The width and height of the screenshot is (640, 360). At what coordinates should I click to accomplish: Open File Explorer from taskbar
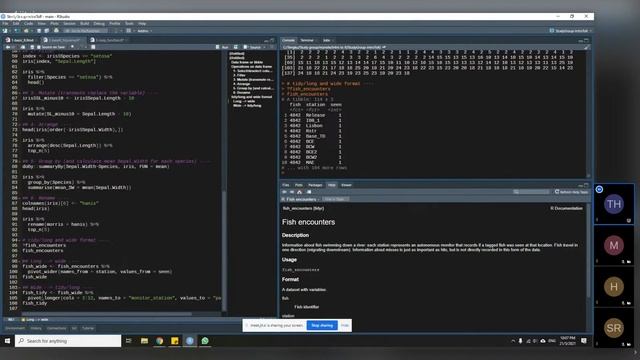click(144, 341)
